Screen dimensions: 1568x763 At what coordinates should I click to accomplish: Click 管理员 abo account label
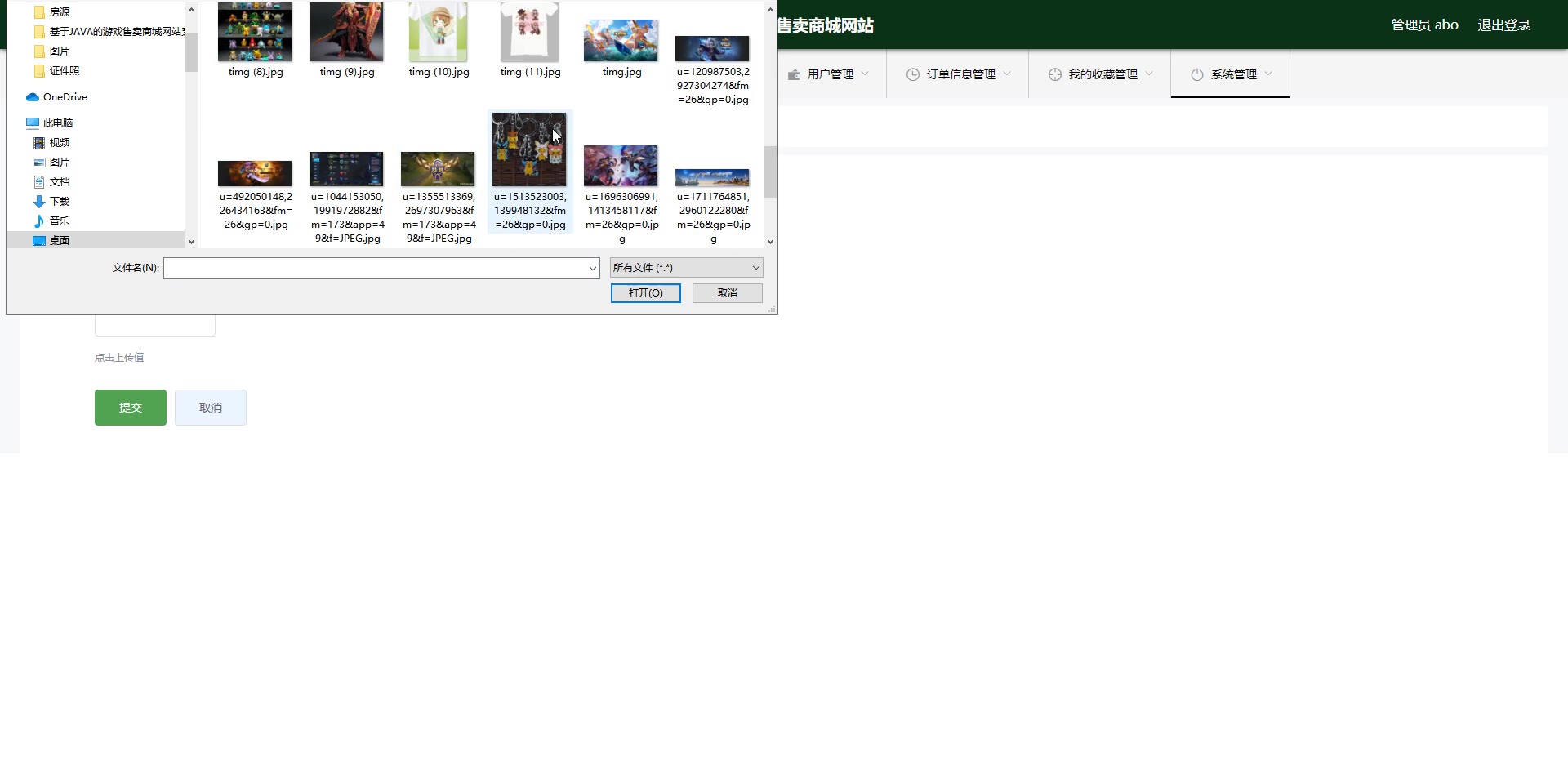[1424, 25]
